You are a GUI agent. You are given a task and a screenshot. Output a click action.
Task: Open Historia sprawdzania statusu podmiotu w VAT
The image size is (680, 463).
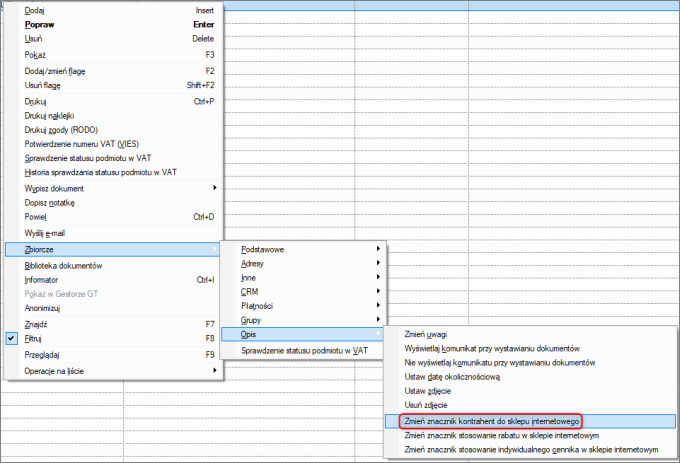pyautogui.click(x=113, y=172)
